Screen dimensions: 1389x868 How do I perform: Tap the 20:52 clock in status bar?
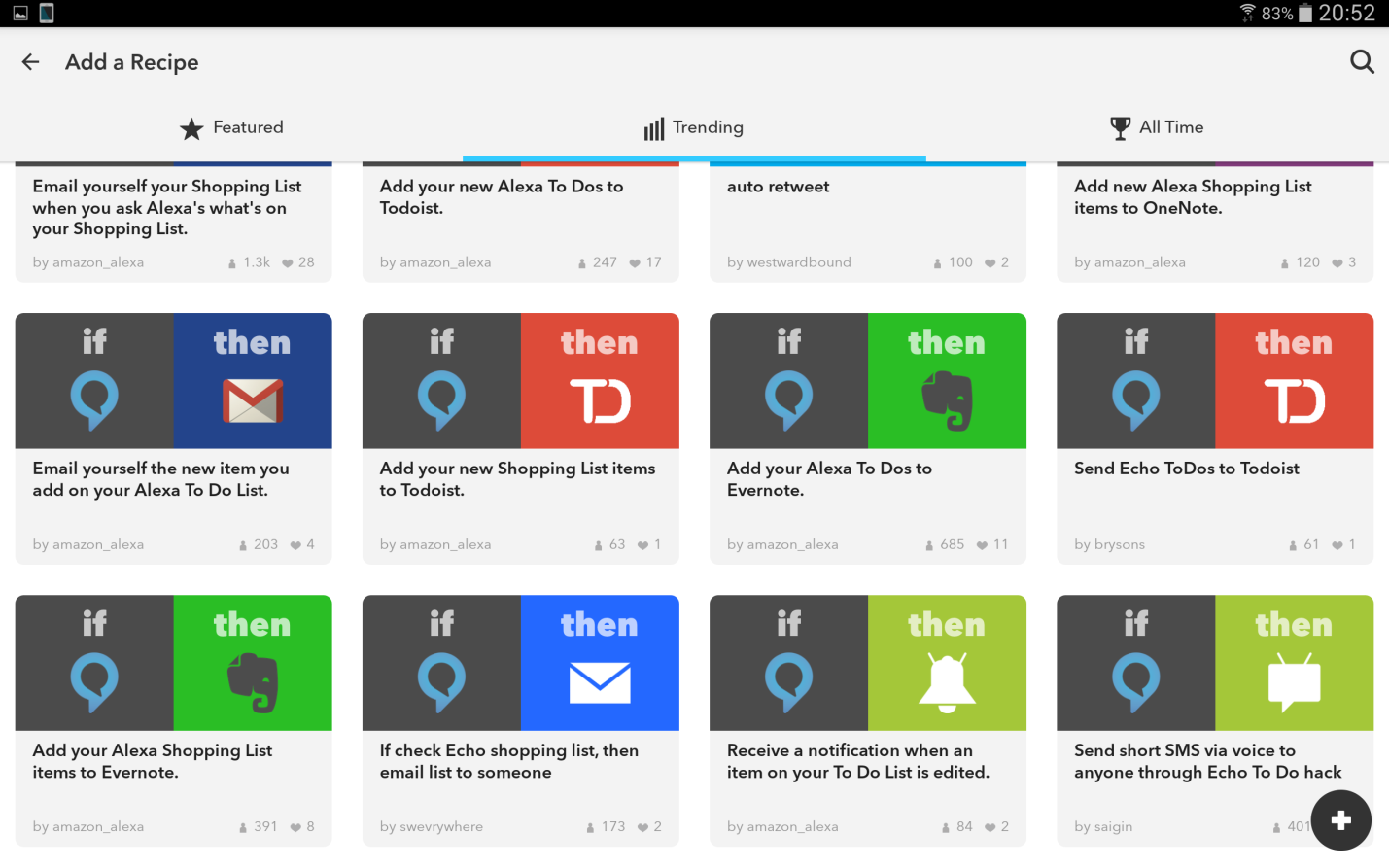(x=1346, y=13)
